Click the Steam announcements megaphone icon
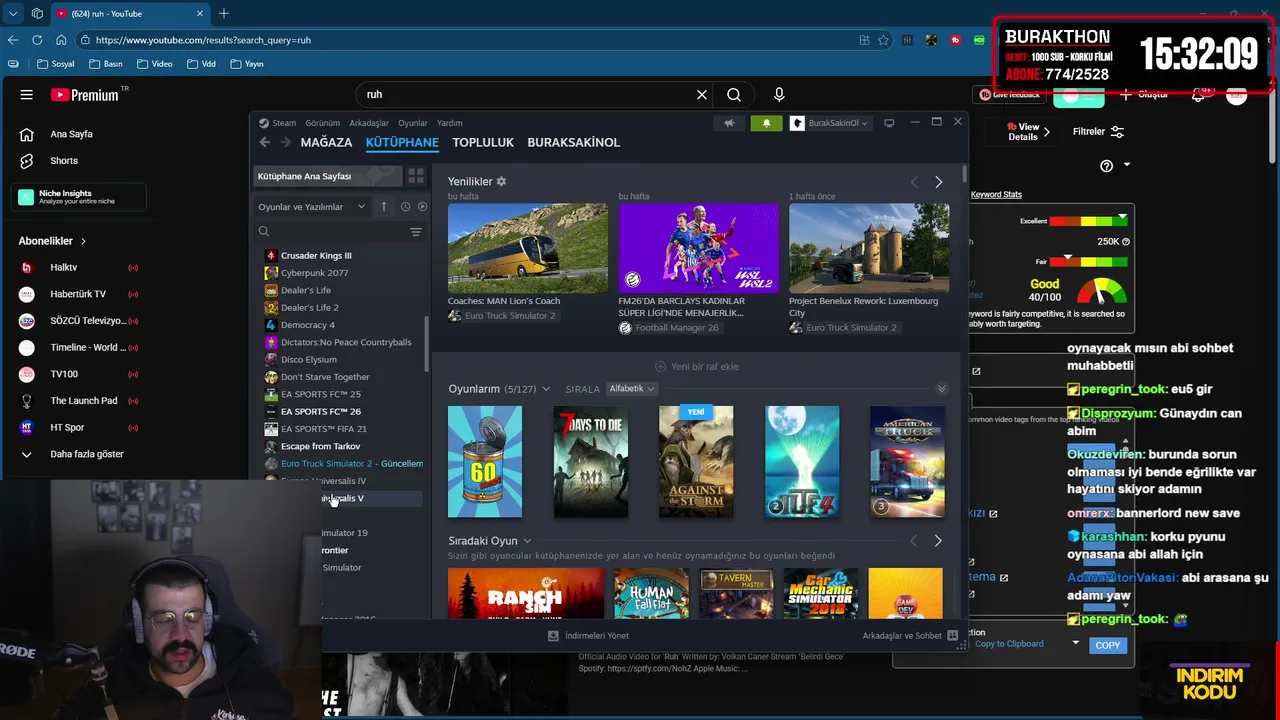This screenshot has width=1280, height=720. coord(729,123)
